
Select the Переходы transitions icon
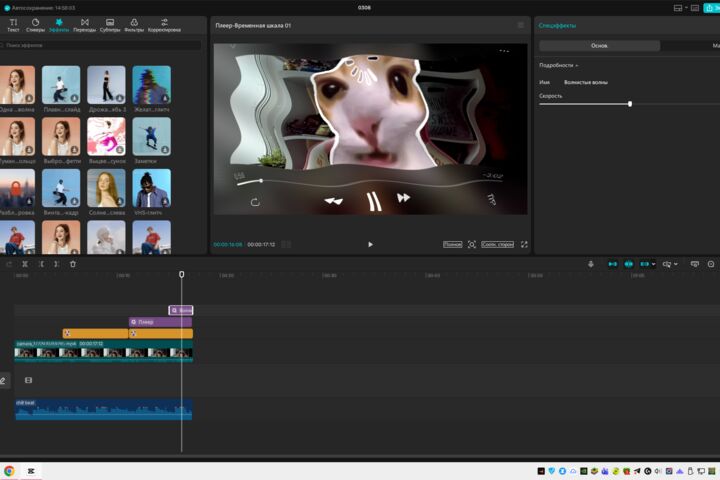click(x=84, y=25)
